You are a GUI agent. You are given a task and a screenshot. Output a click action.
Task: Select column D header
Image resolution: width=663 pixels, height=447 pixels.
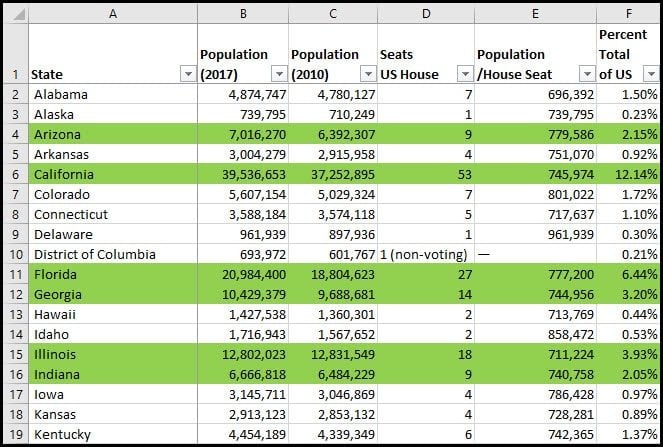(426, 14)
